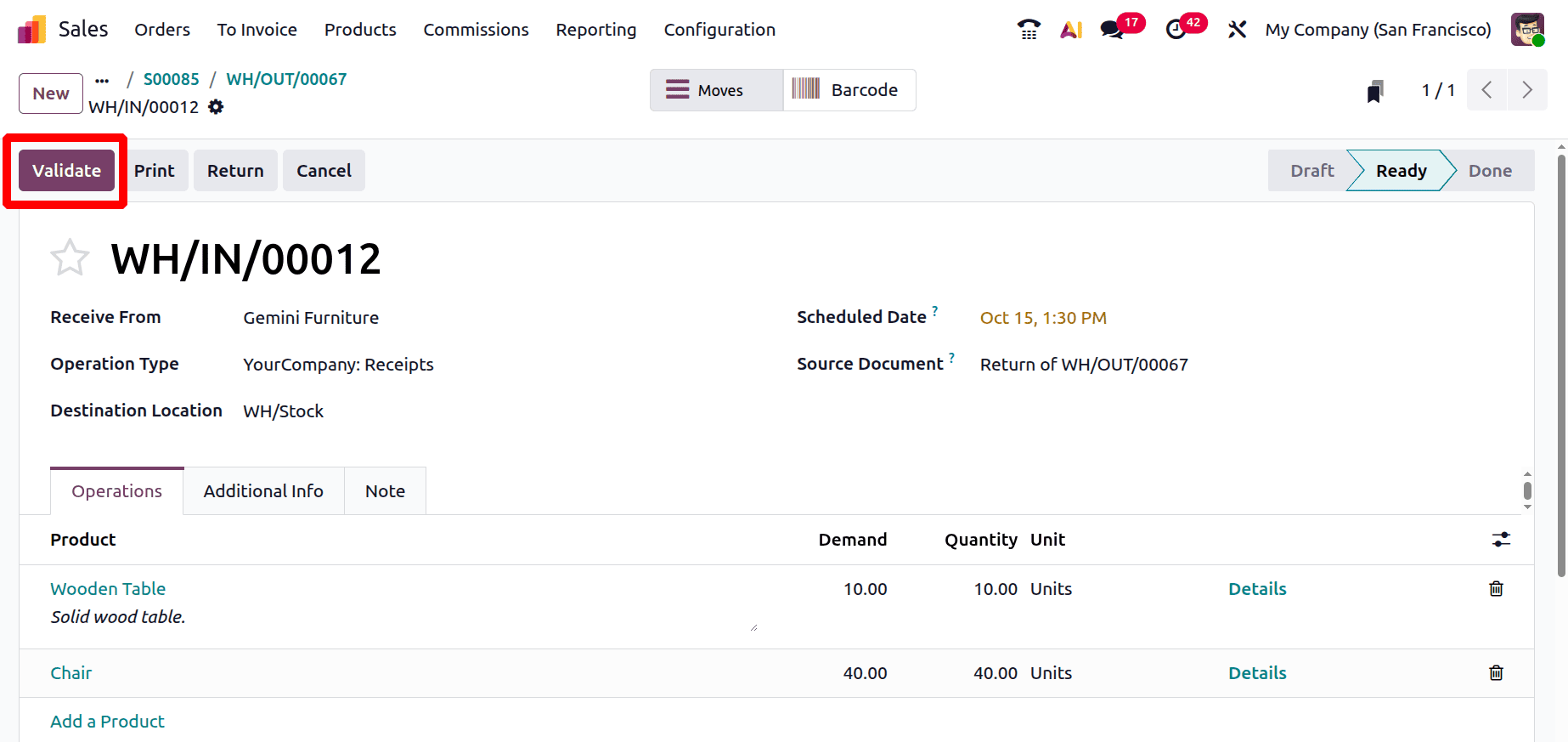Open column settings adjust icon

pos(1501,540)
